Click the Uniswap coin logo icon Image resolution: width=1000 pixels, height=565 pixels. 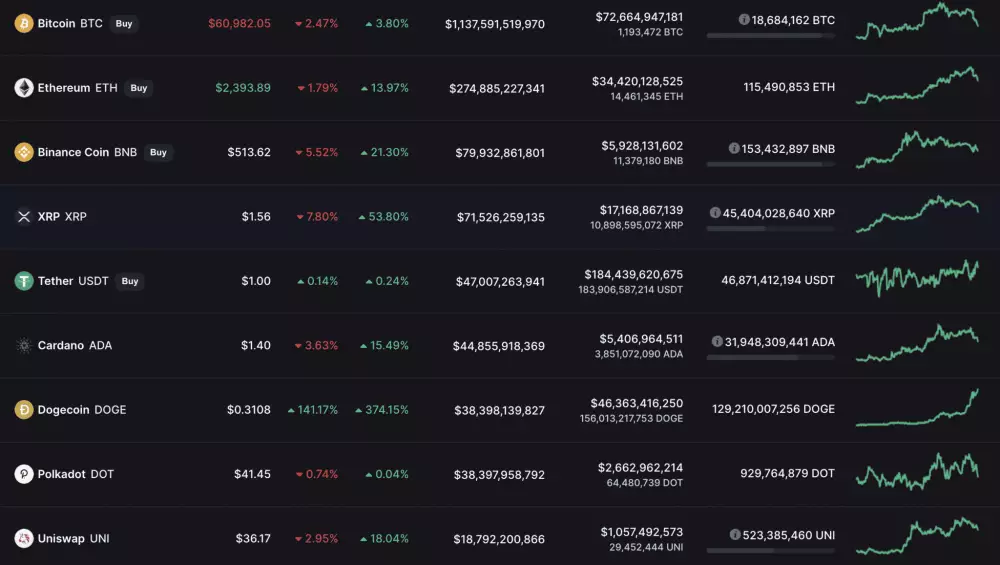(24, 538)
